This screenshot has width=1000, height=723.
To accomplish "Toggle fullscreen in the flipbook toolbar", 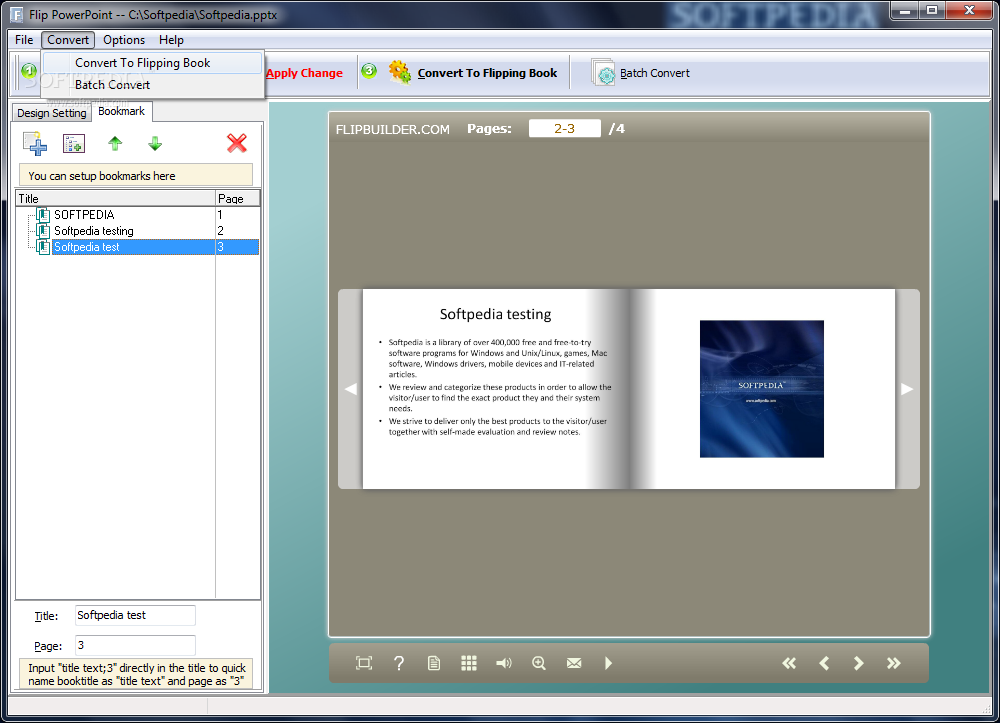I will click(x=364, y=663).
